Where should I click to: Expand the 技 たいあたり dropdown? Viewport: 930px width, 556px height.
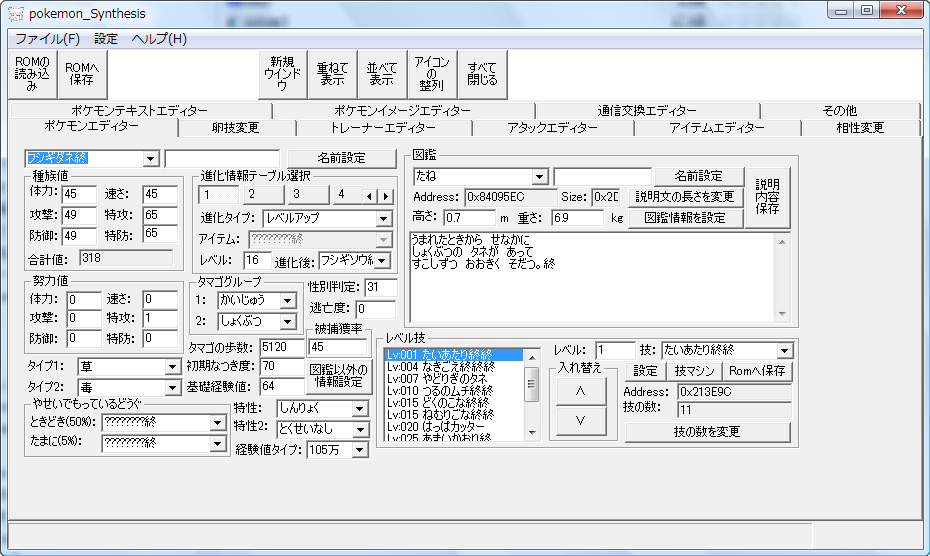(x=785, y=351)
